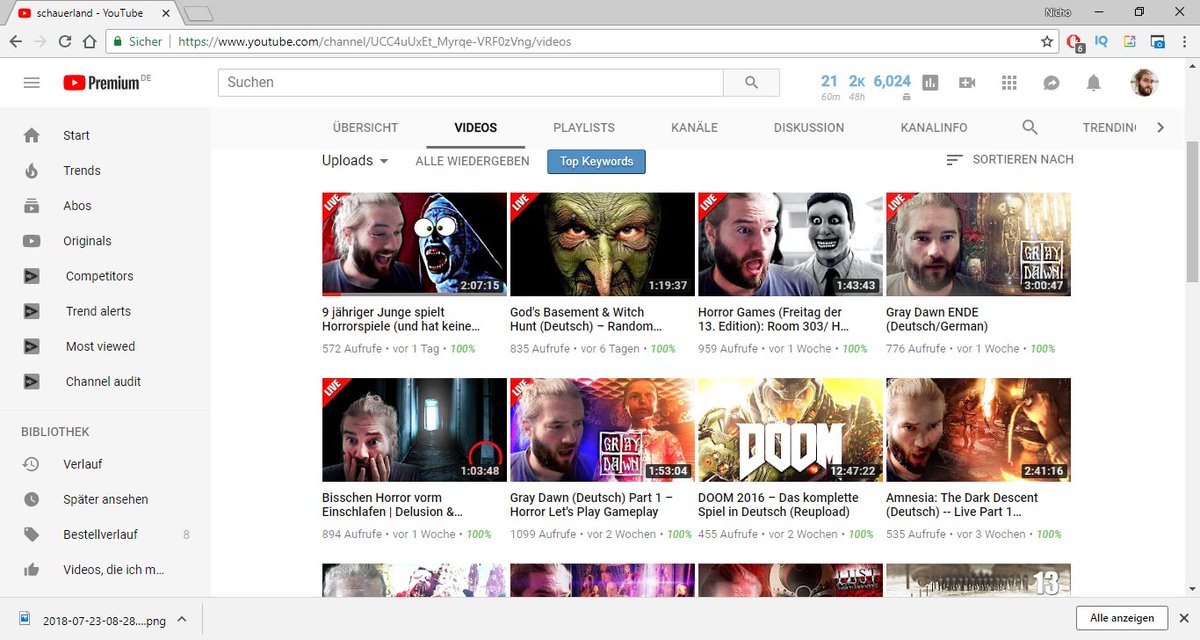Open Gray Dawn ENDE title
The width and height of the screenshot is (1200, 640).
[x=937, y=319]
